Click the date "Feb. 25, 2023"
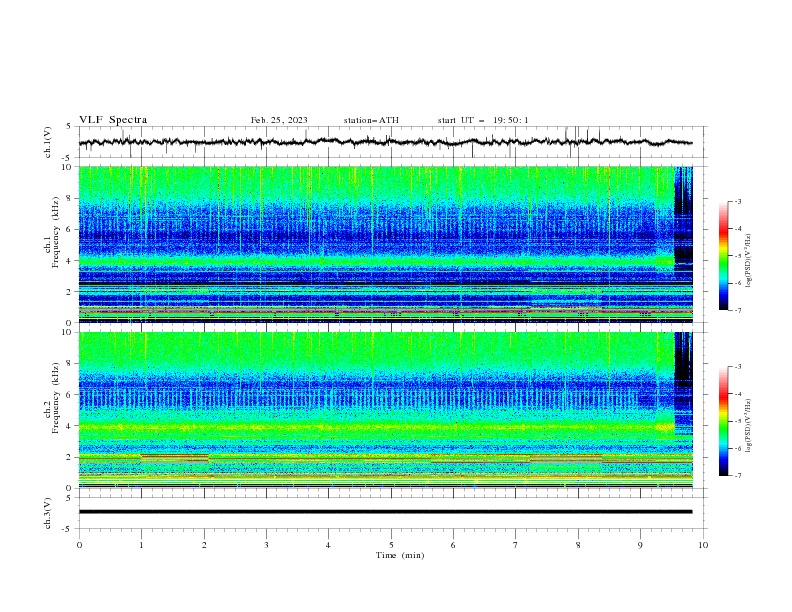The height and width of the screenshot is (612, 792). (279, 120)
